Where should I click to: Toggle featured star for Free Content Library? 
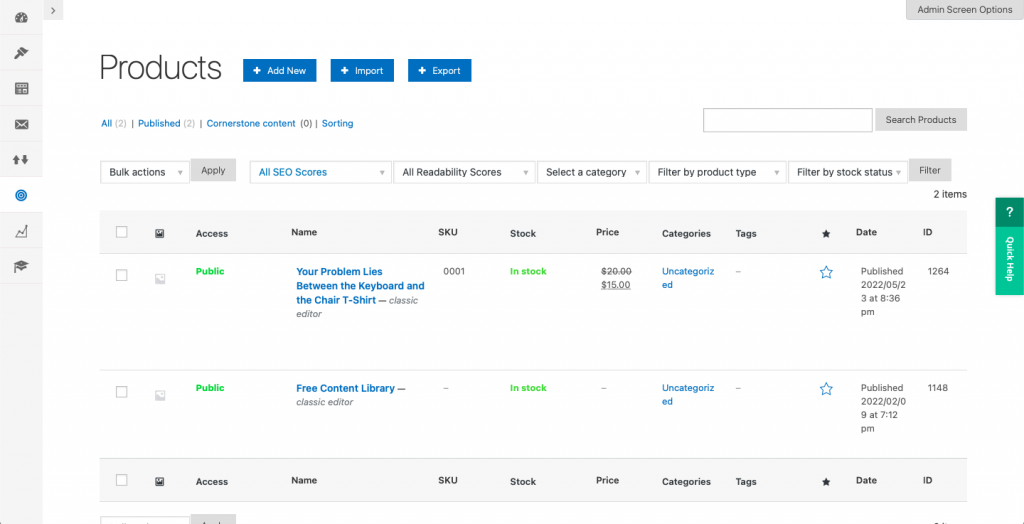pos(826,389)
